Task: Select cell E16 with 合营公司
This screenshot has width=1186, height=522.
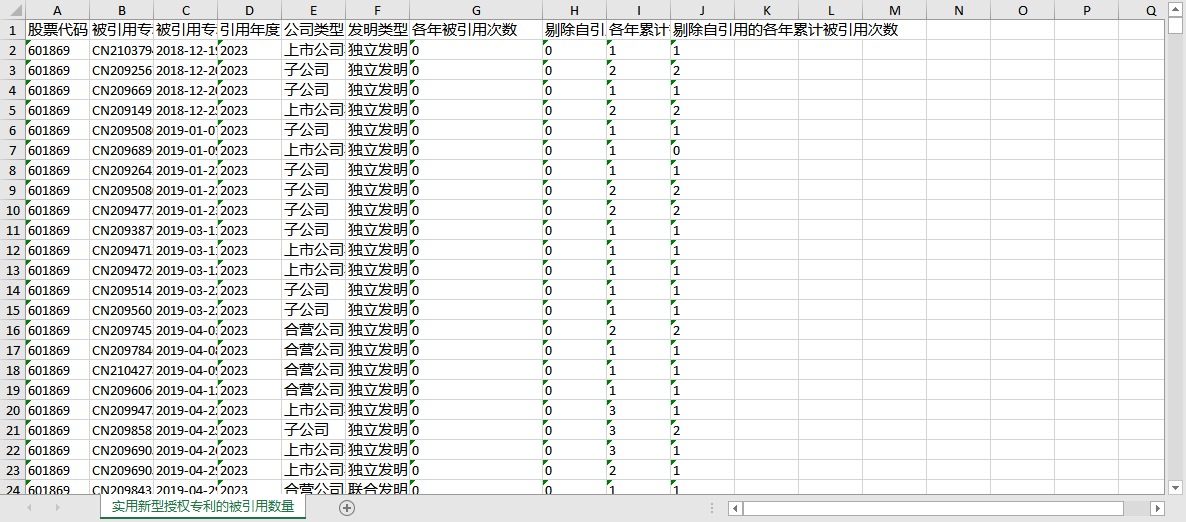Action: pyautogui.click(x=314, y=330)
